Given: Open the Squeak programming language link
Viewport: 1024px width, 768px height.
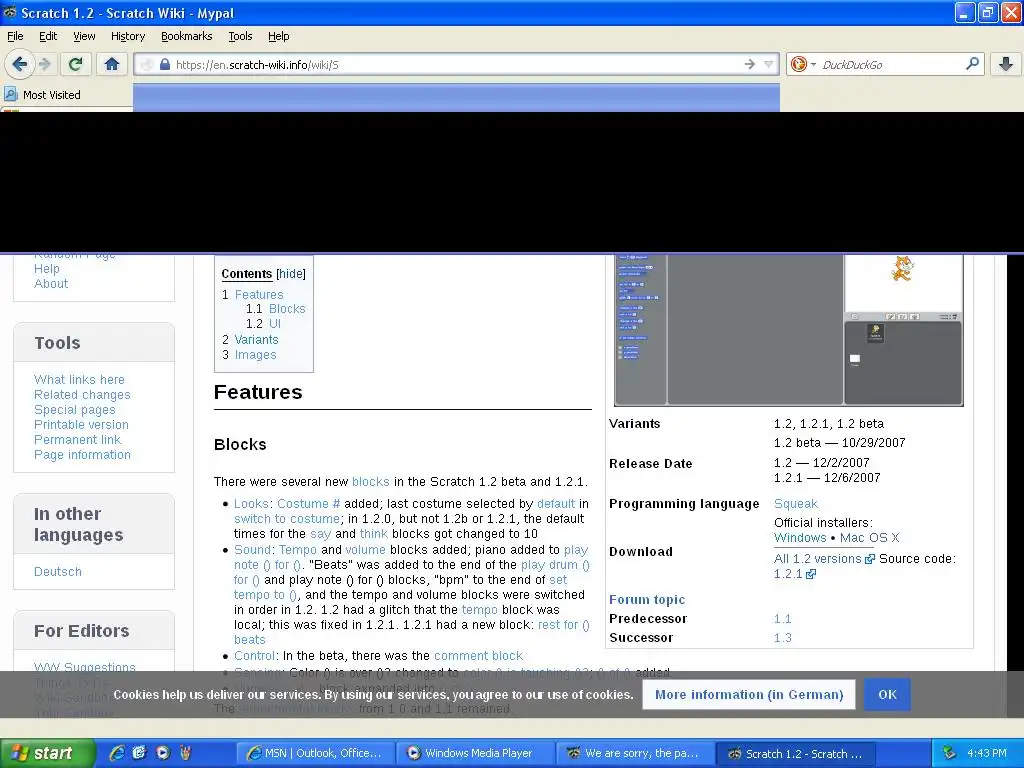Looking at the screenshot, I should (795, 504).
